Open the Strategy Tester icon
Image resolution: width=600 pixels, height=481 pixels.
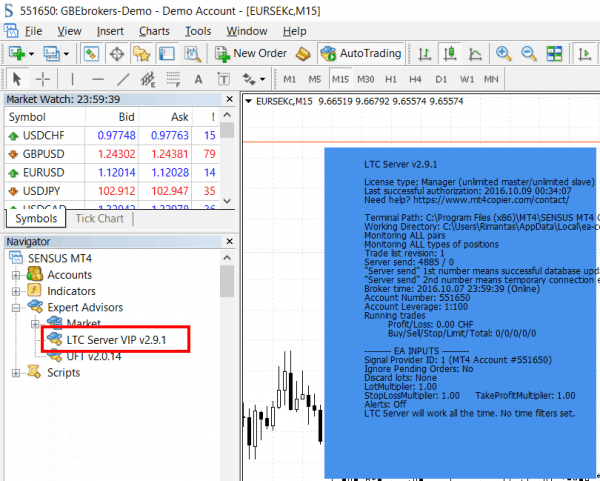(x=192, y=54)
